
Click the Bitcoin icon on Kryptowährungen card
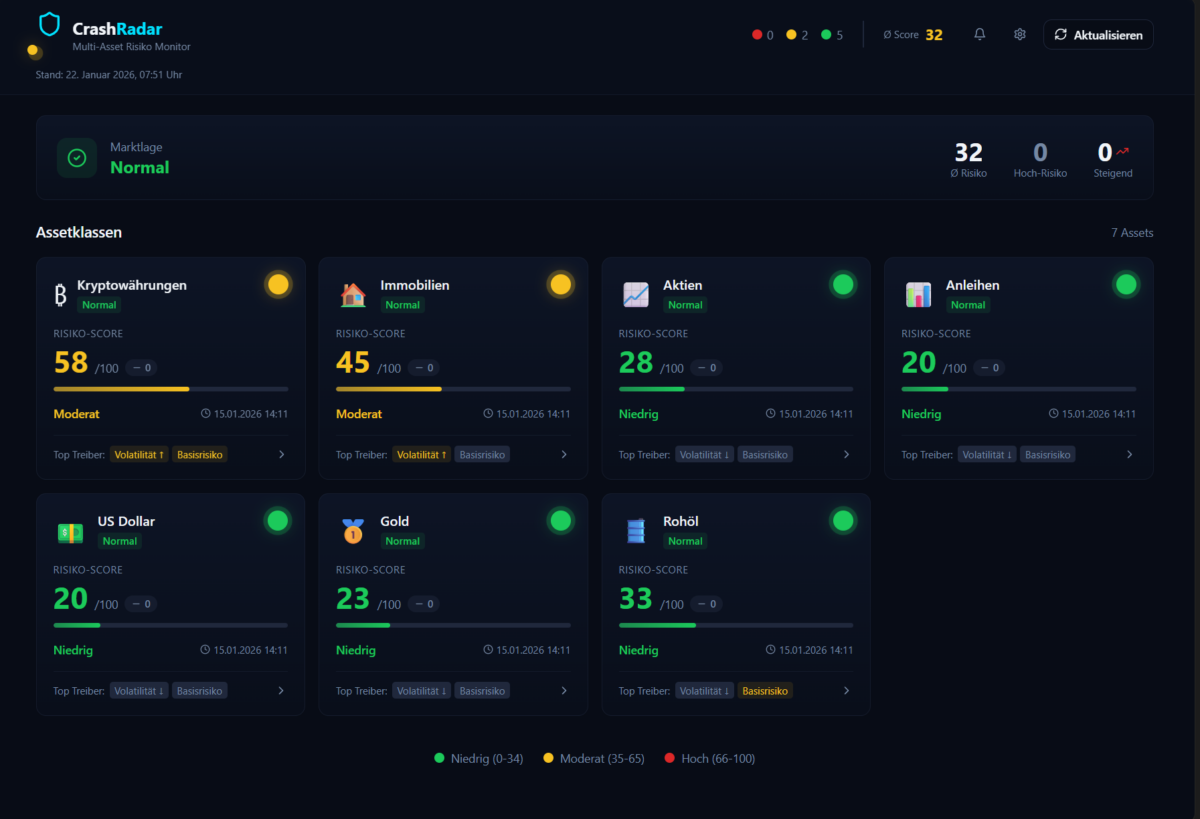coord(60,295)
